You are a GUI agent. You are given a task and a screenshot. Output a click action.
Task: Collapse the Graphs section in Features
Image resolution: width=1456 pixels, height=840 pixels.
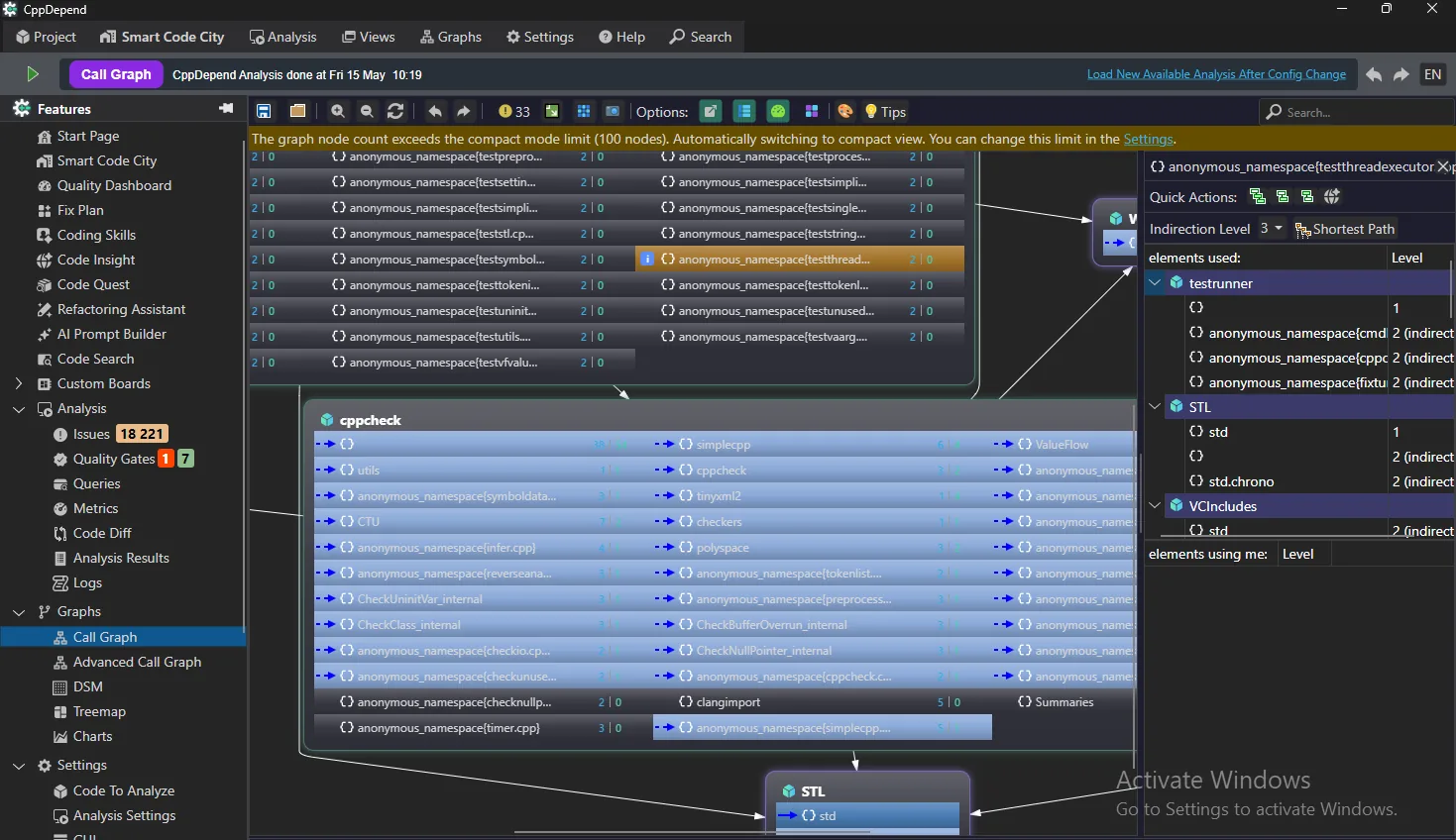[x=18, y=611]
